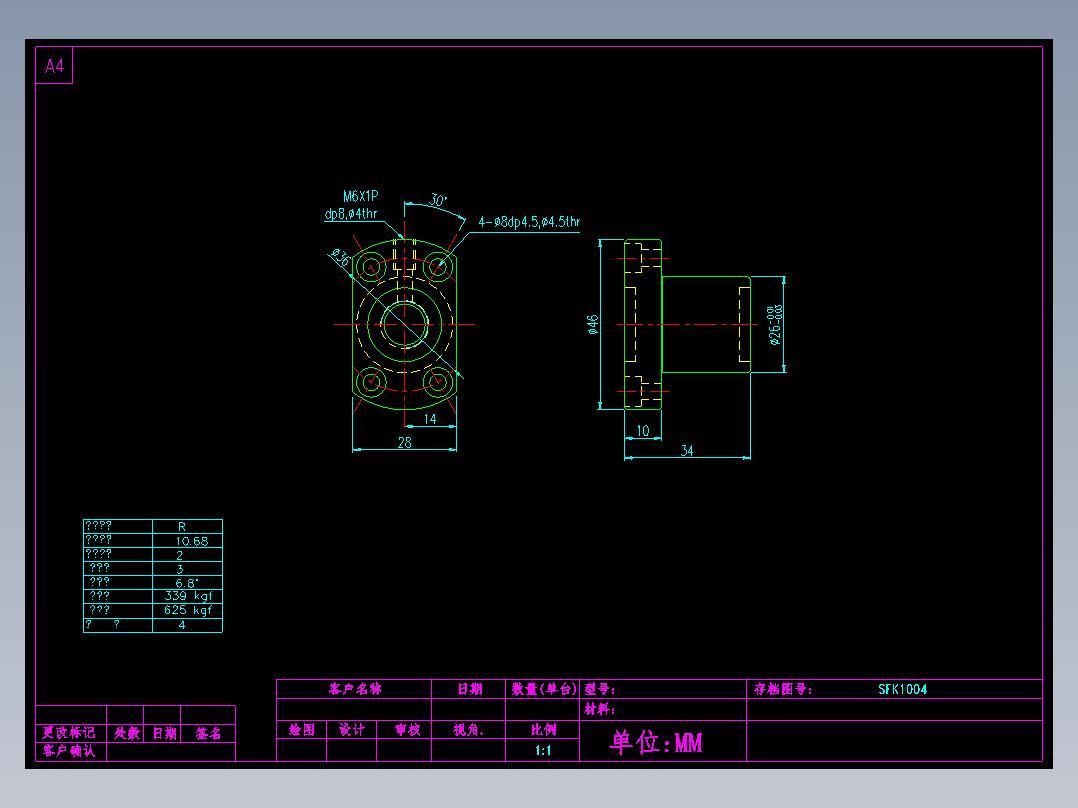
Task: Select the ø36 diameter dimension
Action: (340, 258)
